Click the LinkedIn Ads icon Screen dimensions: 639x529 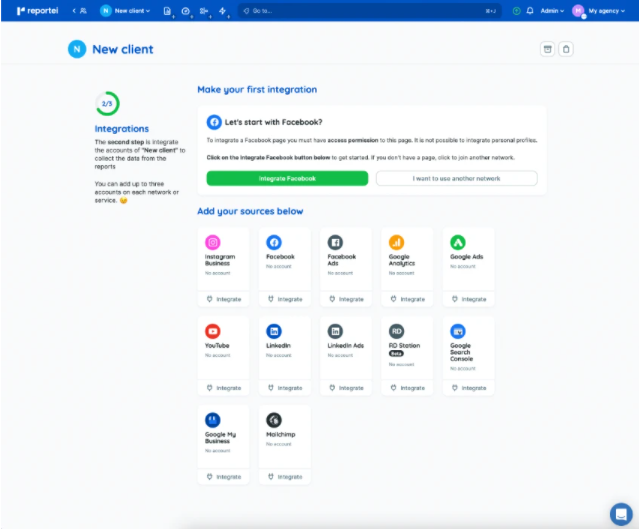pyautogui.click(x=335, y=331)
